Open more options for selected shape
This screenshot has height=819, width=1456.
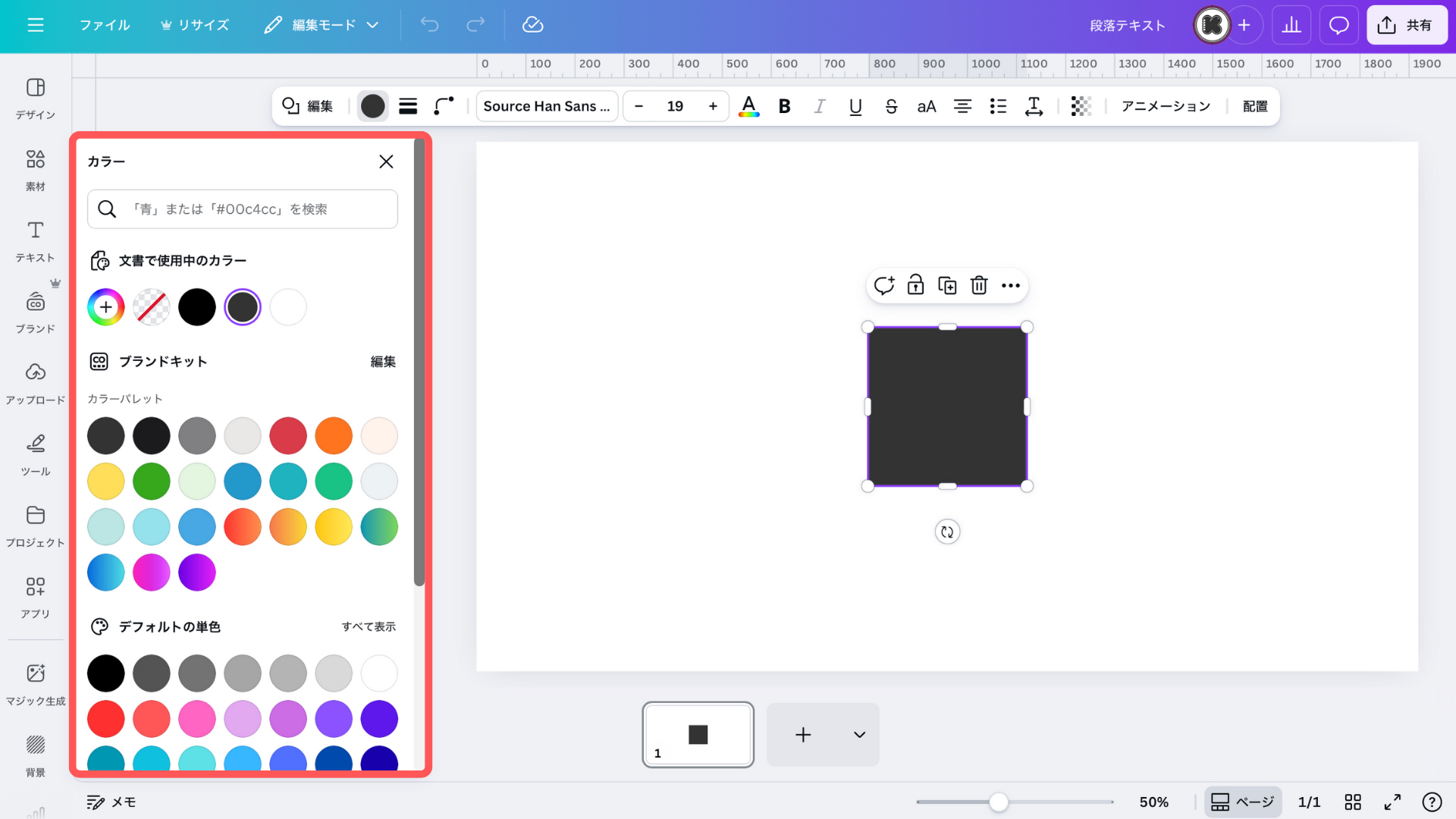point(1010,285)
